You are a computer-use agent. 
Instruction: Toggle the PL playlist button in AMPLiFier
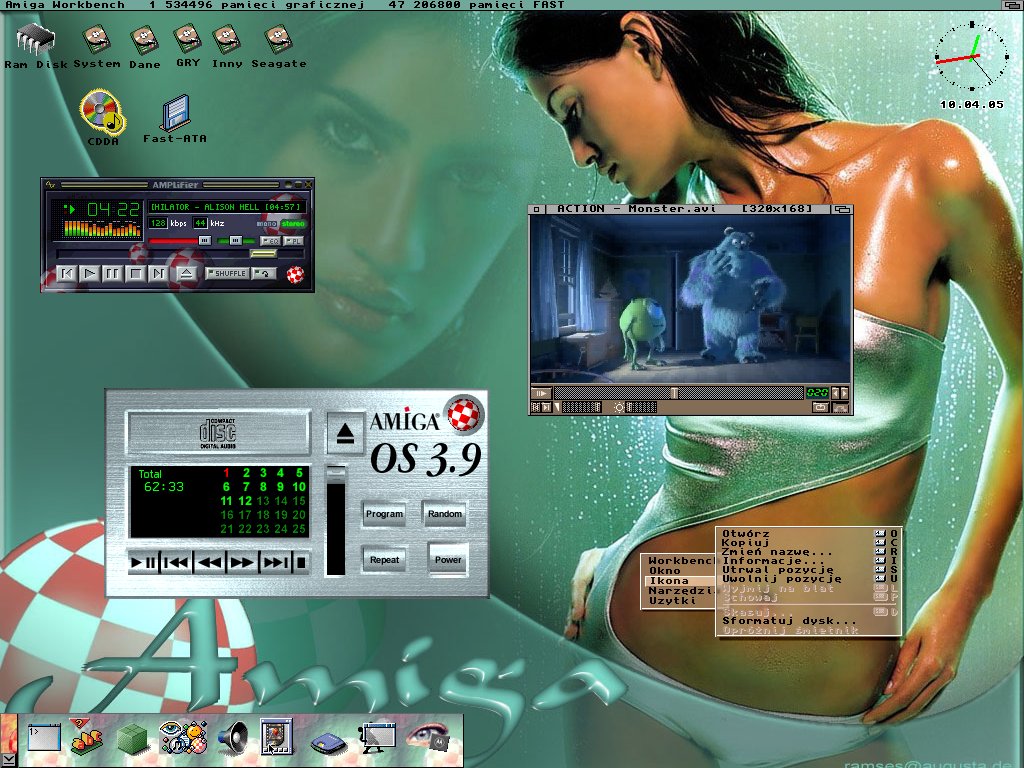[x=293, y=241]
